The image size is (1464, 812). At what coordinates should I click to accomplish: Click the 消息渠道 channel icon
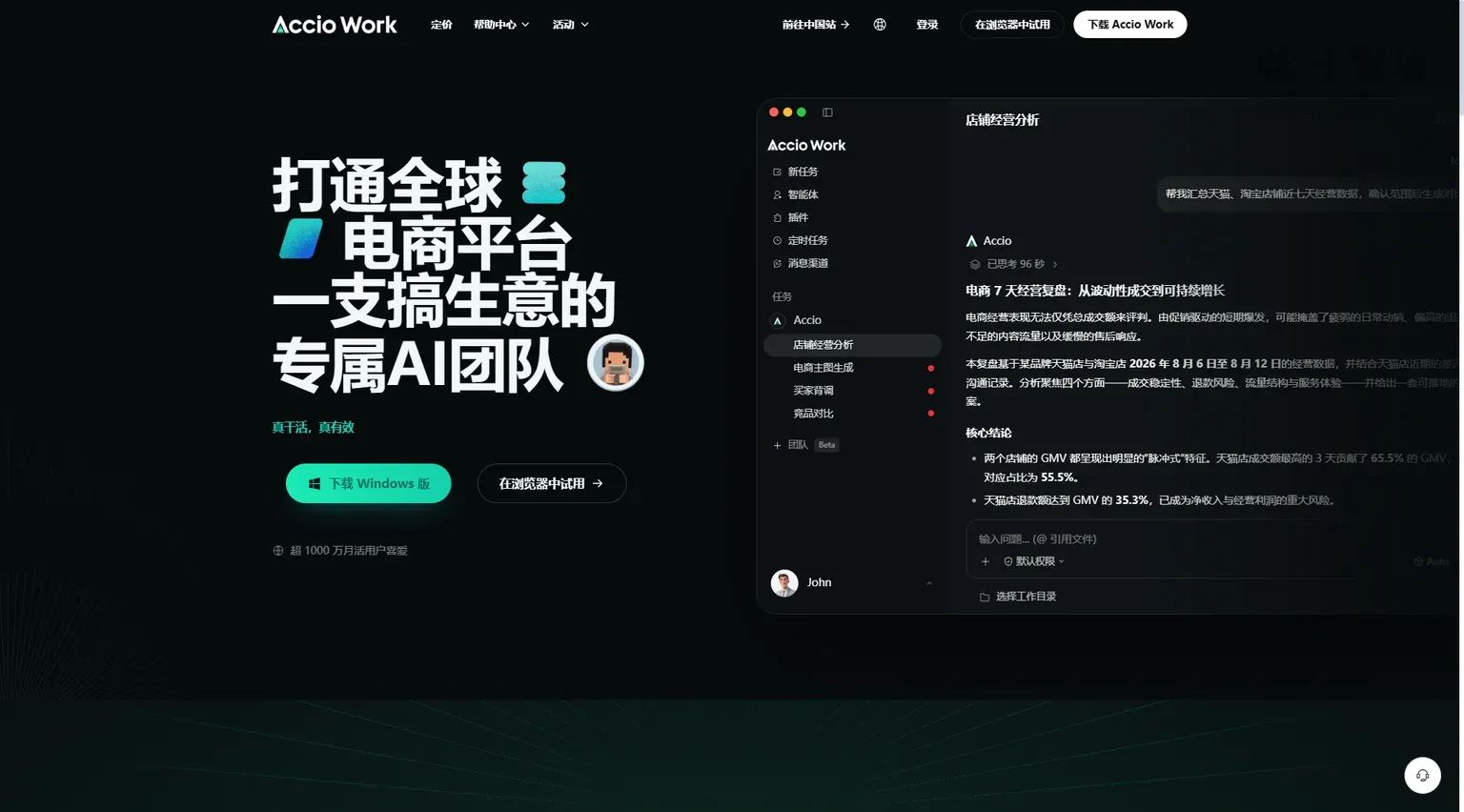click(777, 264)
